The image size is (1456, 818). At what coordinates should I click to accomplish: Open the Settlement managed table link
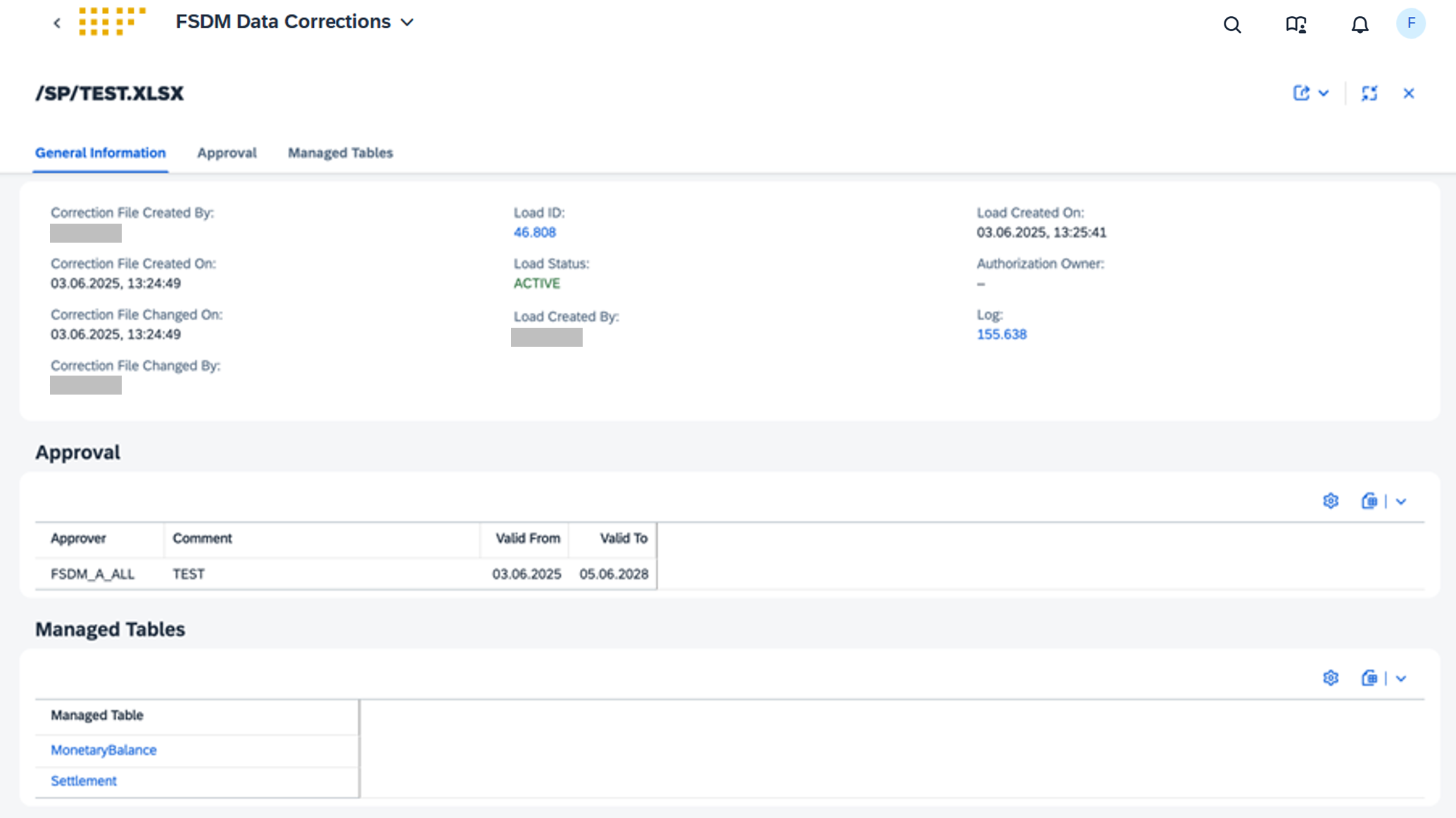[84, 781]
